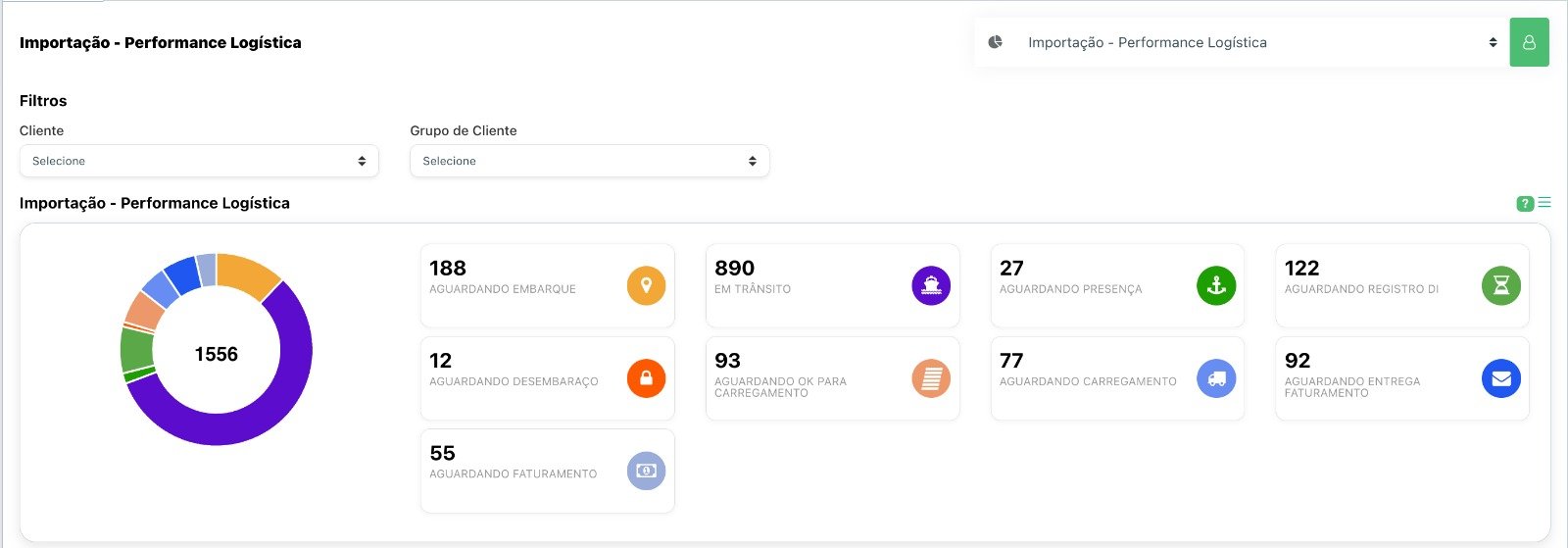Screen dimensions: 1568x548
Task: Click the document Aguardando OK para Carregamento icon
Action: [931, 377]
